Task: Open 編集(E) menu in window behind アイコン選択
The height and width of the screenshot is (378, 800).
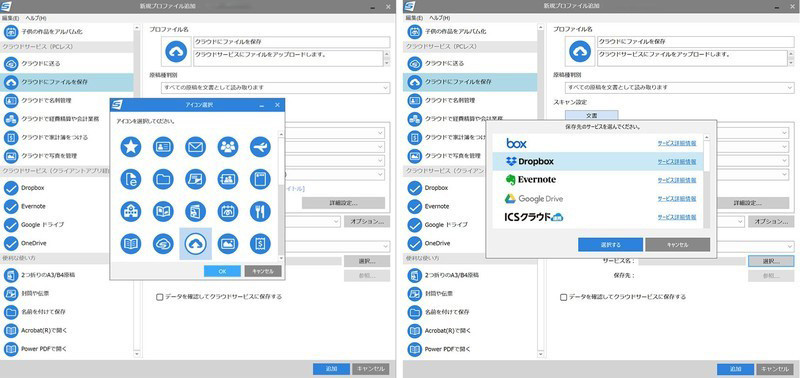Action: click(x=10, y=18)
